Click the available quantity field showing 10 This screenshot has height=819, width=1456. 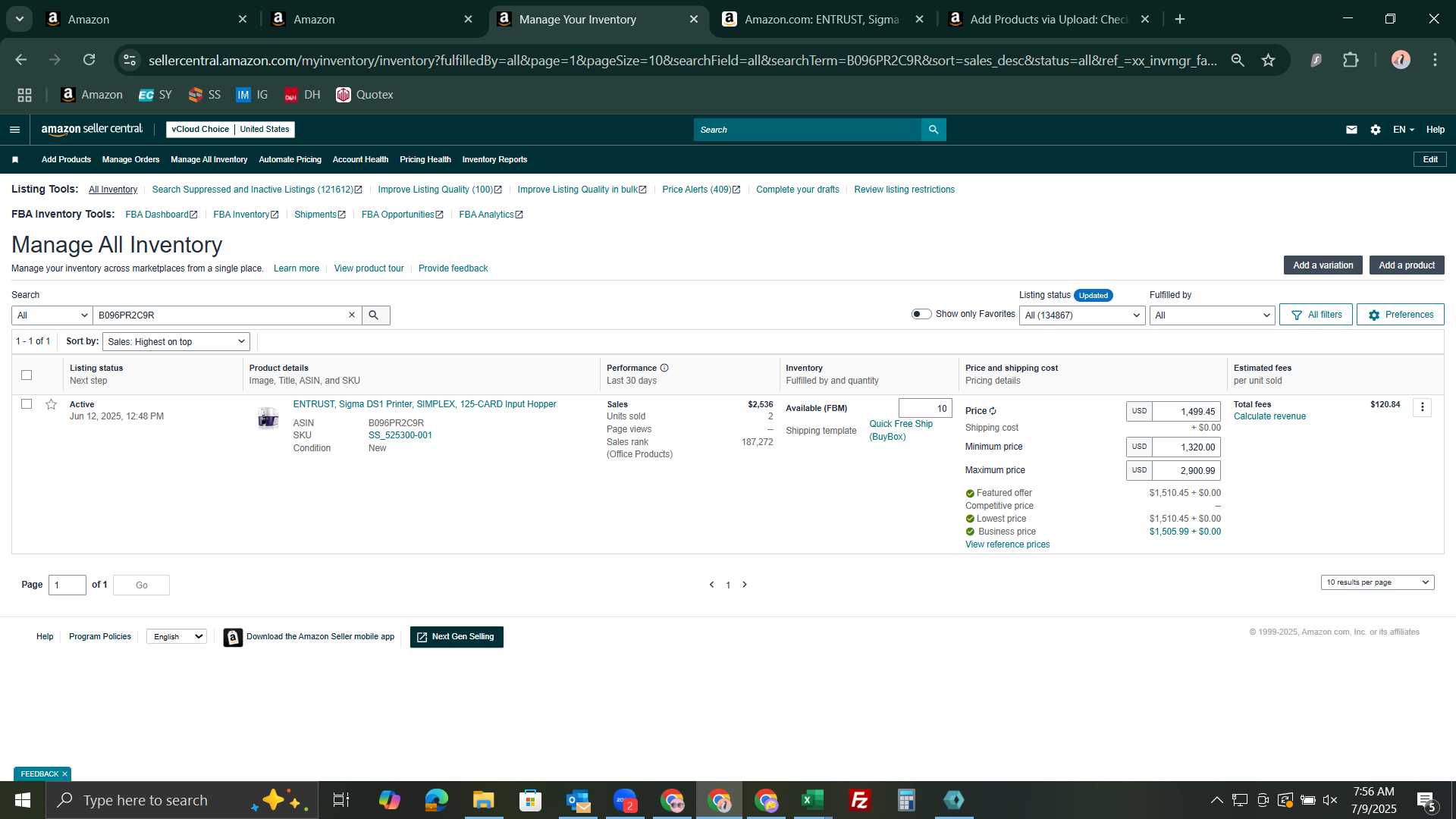925,408
